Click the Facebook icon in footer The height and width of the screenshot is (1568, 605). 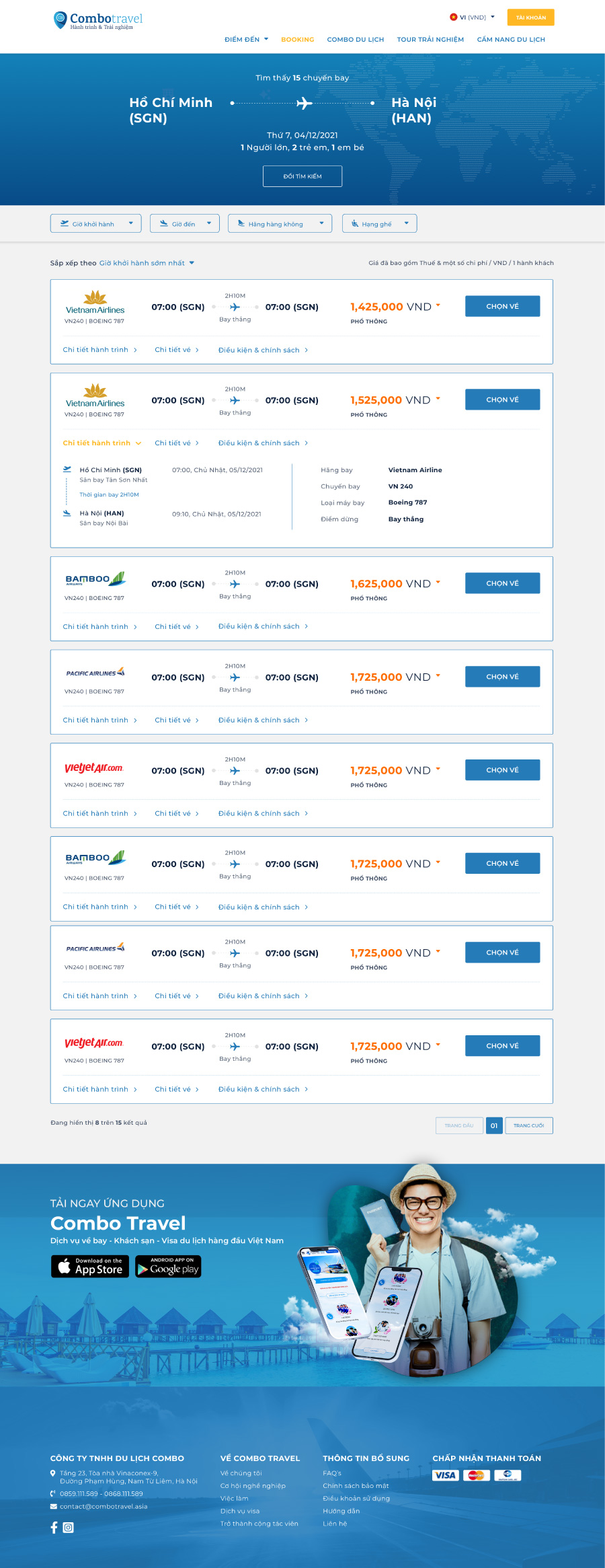click(x=54, y=1528)
